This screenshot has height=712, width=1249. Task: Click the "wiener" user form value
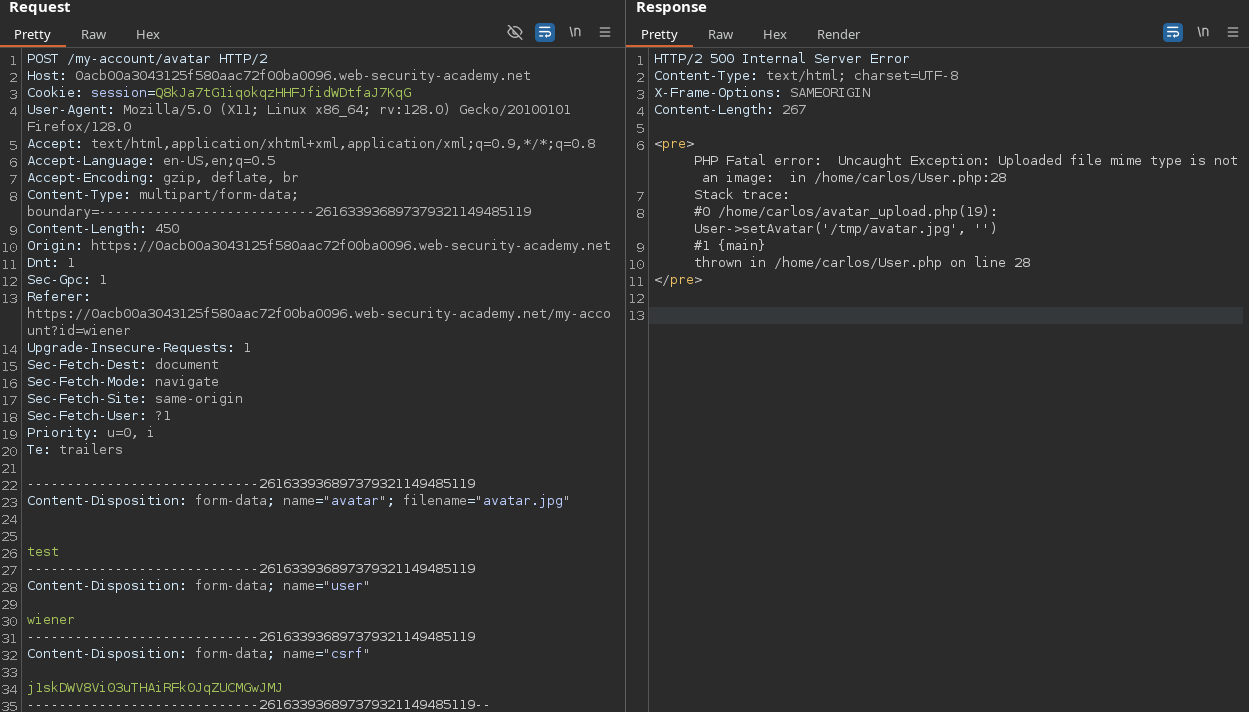pyautogui.click(x=50, y=620)
